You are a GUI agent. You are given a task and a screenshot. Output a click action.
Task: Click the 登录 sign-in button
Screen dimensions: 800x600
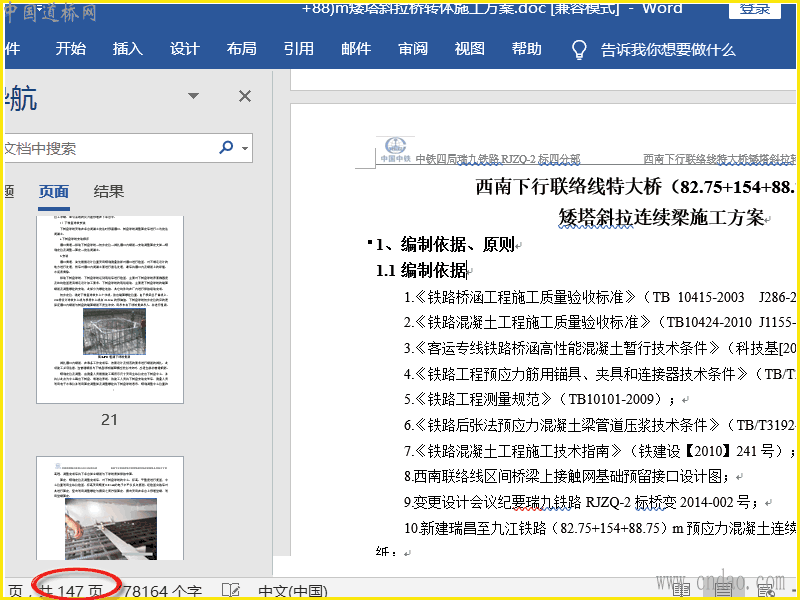(755, 10)
